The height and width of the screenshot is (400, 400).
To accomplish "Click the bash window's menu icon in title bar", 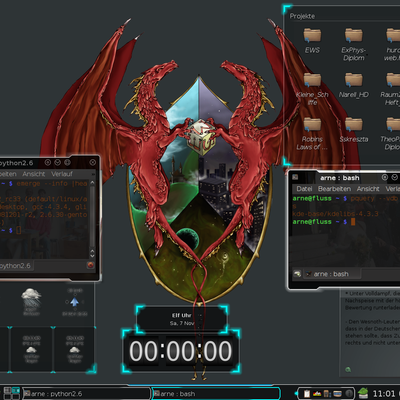I will coord(295,177).
